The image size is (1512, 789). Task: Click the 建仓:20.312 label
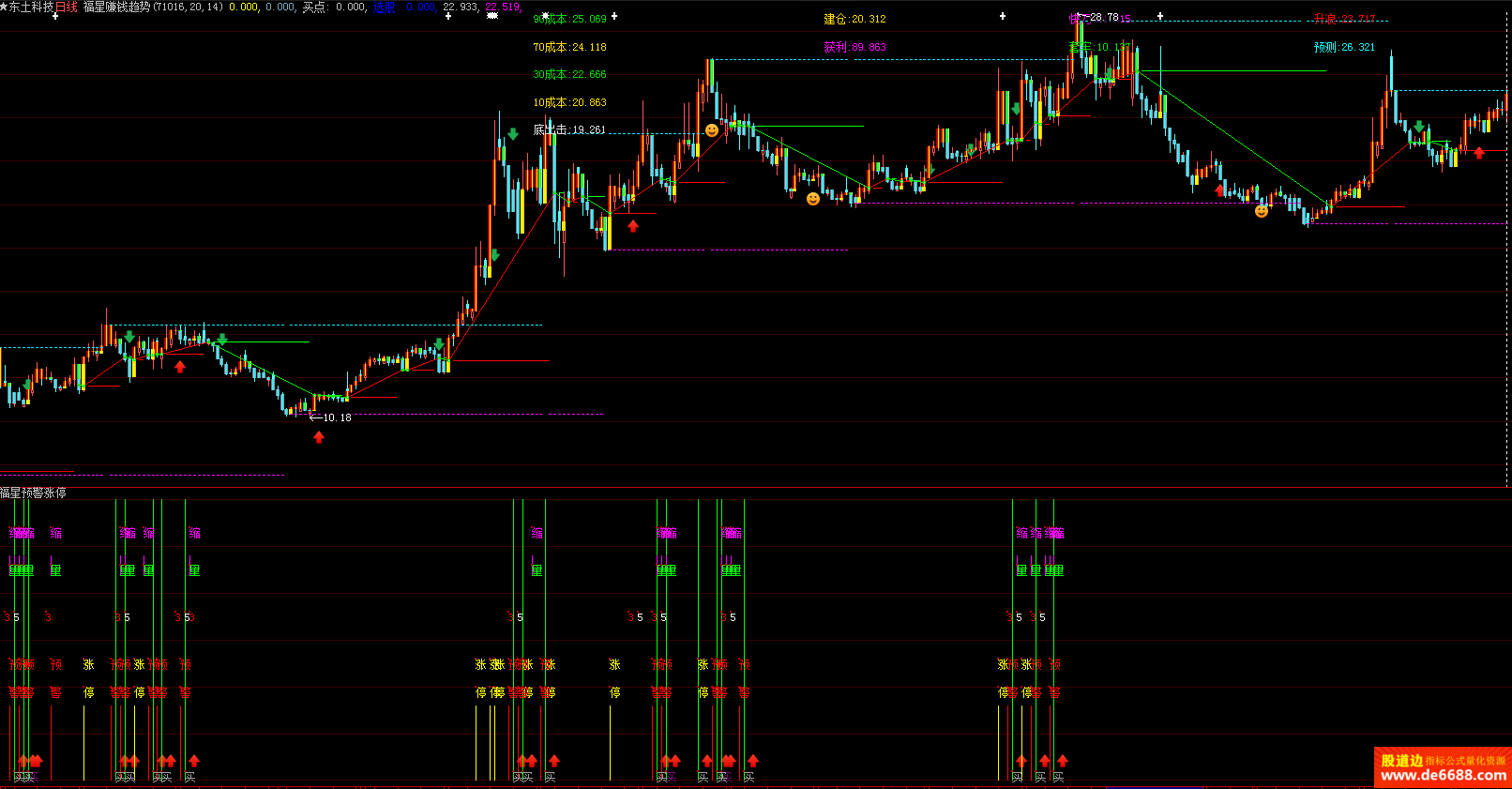[854, 19]
